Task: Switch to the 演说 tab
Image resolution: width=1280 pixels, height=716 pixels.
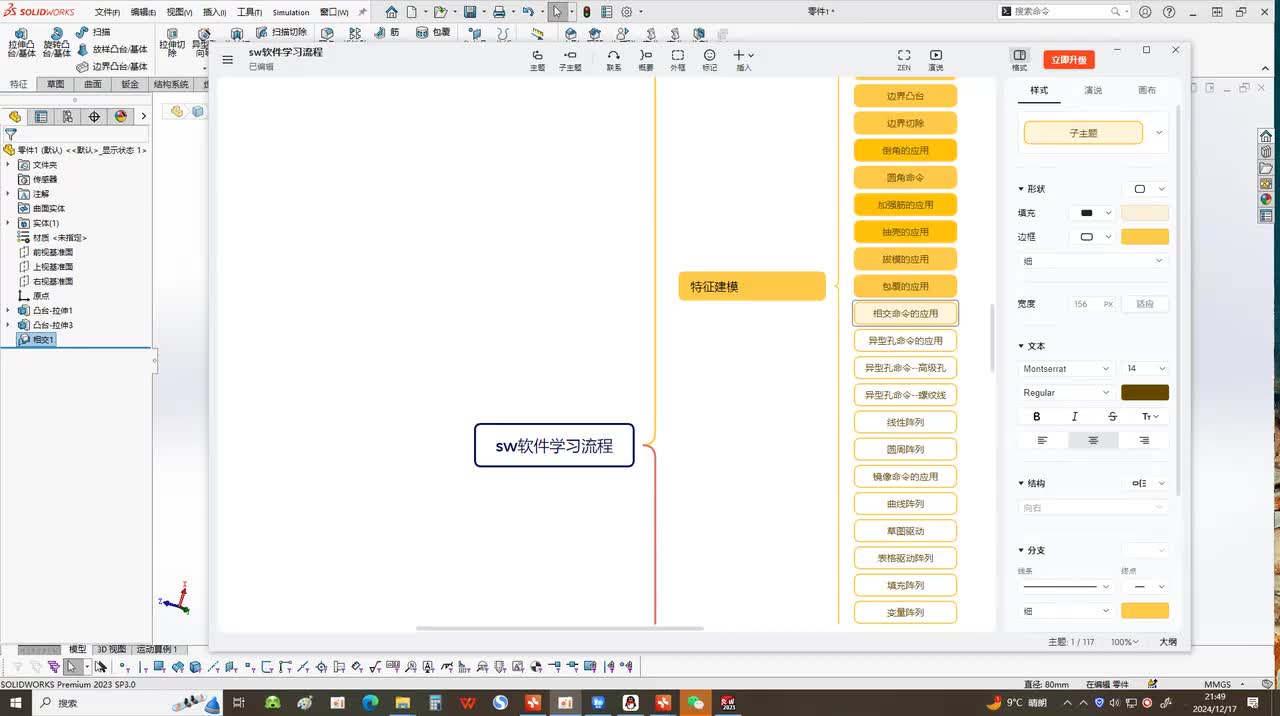Action: coord(1093,90)
